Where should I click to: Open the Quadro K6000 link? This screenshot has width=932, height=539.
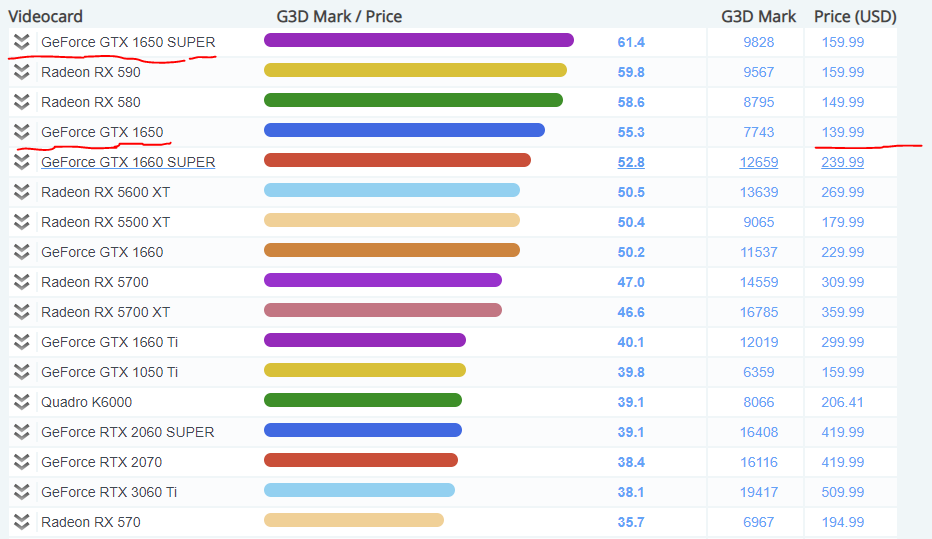(x=86, y=402)
